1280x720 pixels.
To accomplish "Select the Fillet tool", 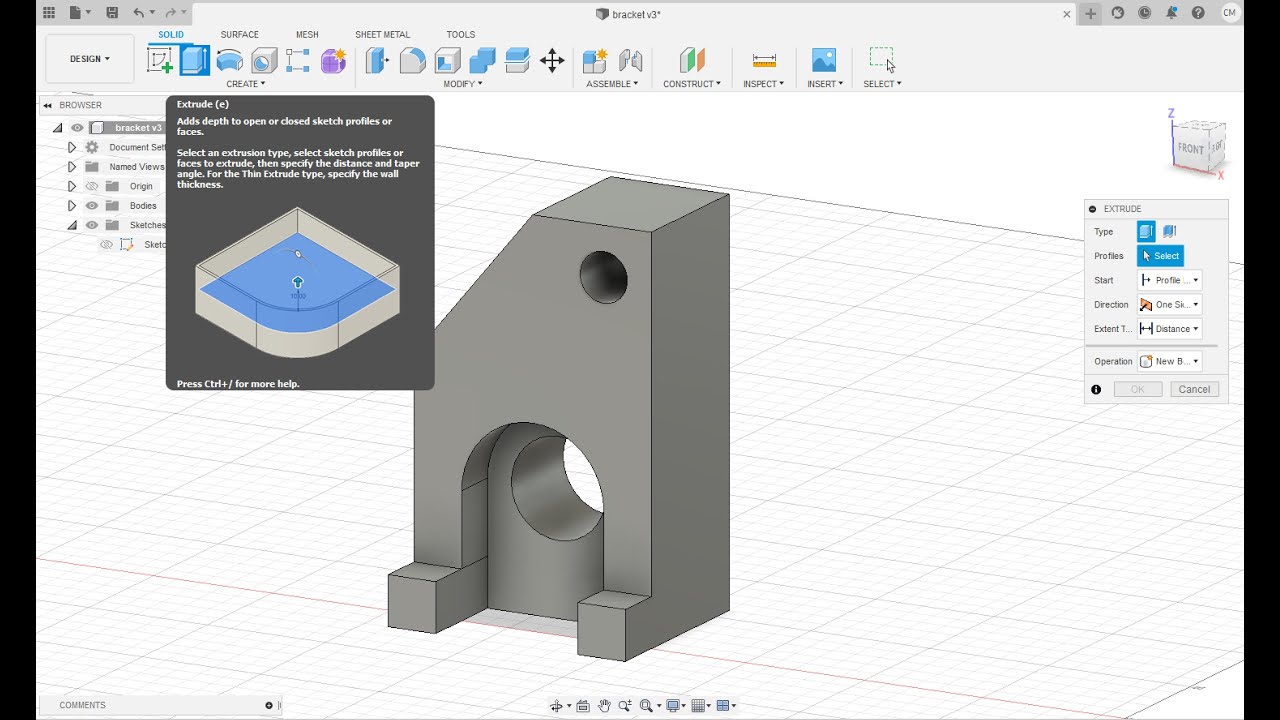I will pyautogui.click(x=412, y=60).
